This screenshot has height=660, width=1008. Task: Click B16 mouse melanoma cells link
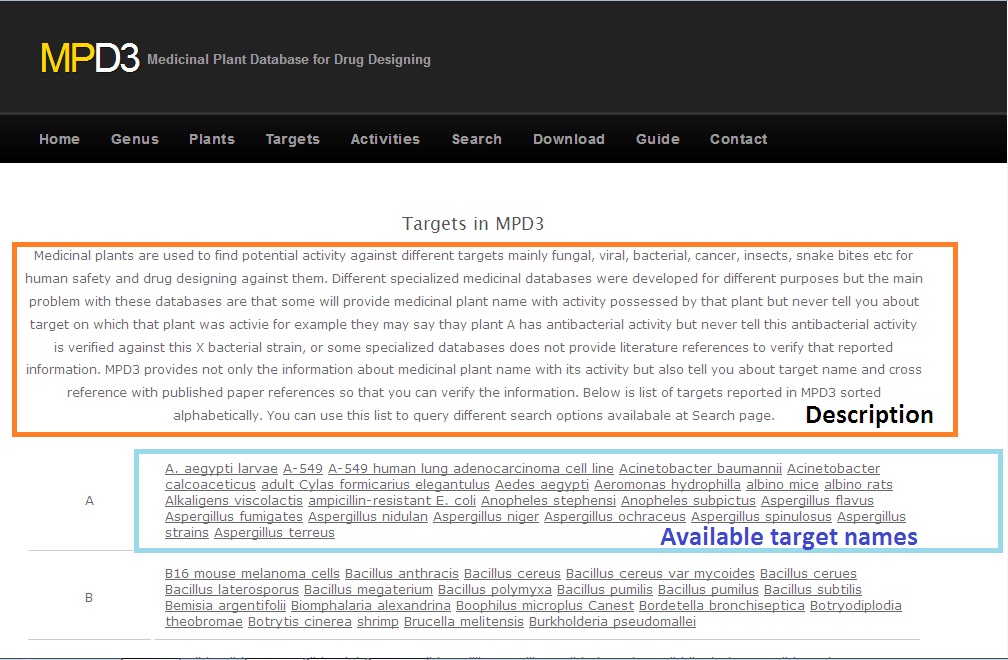[252, 574]
